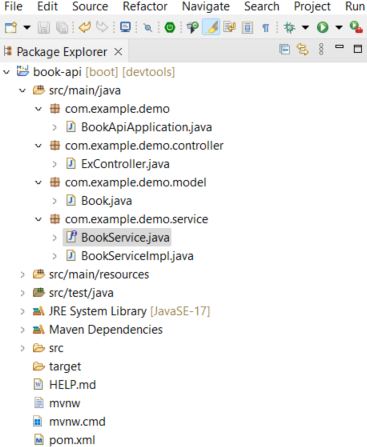Collapse the com.example.demo.service package
The image size is (367, 447).
(x=39, y=219)
